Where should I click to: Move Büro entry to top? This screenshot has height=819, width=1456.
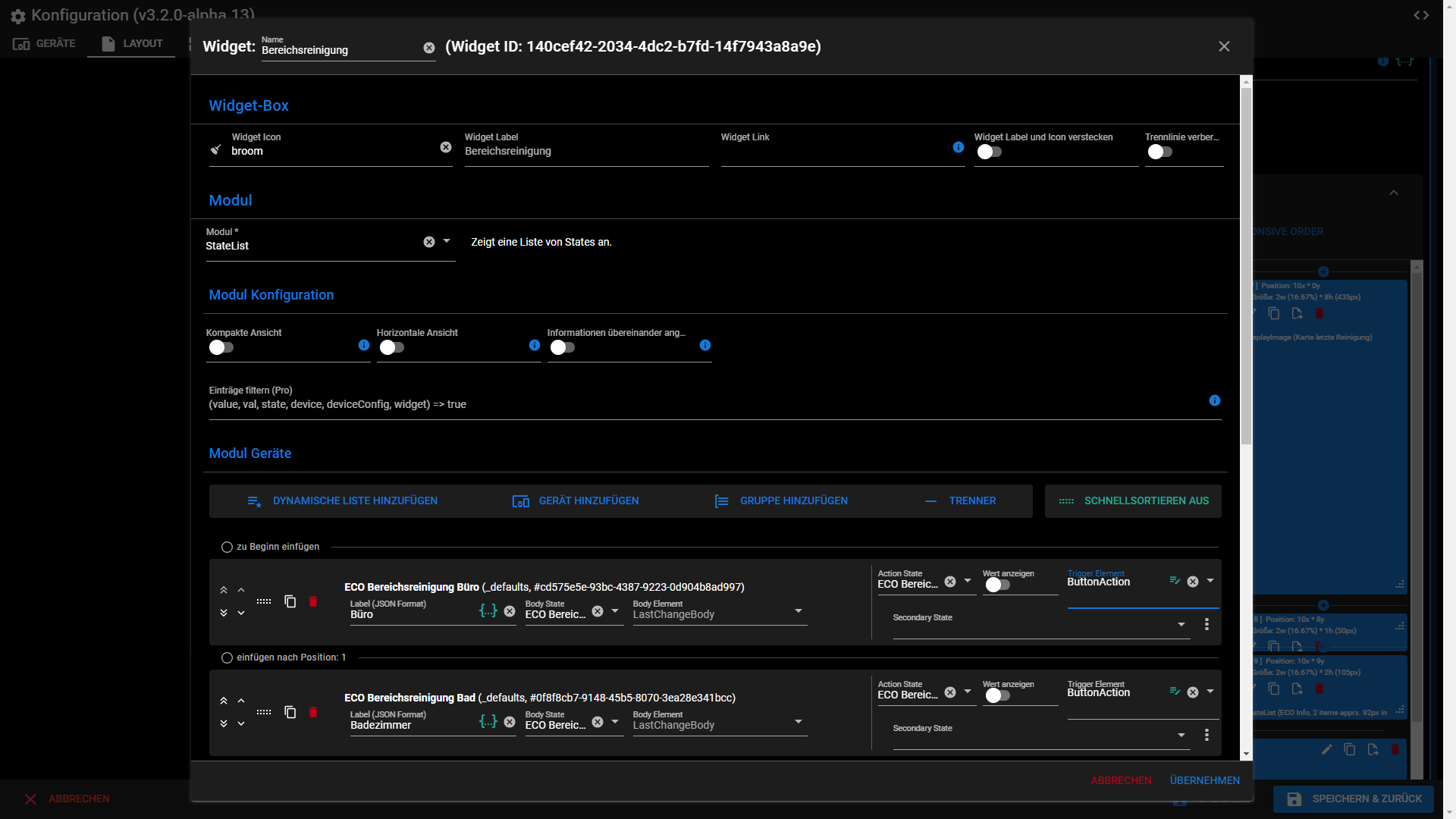coord(224,590)
